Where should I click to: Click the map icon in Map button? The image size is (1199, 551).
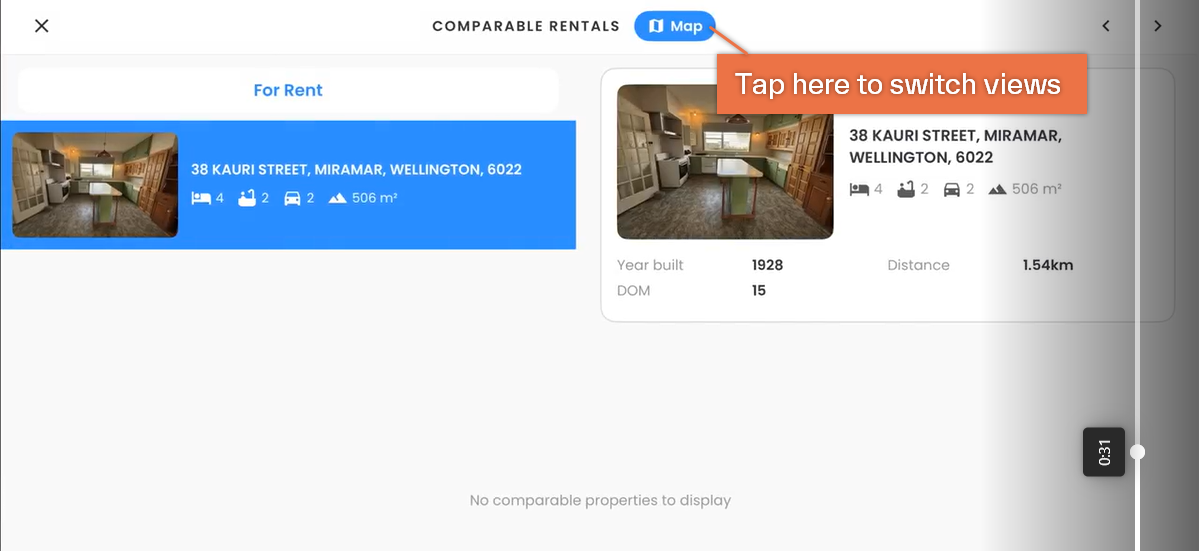(x=655, y=26)
